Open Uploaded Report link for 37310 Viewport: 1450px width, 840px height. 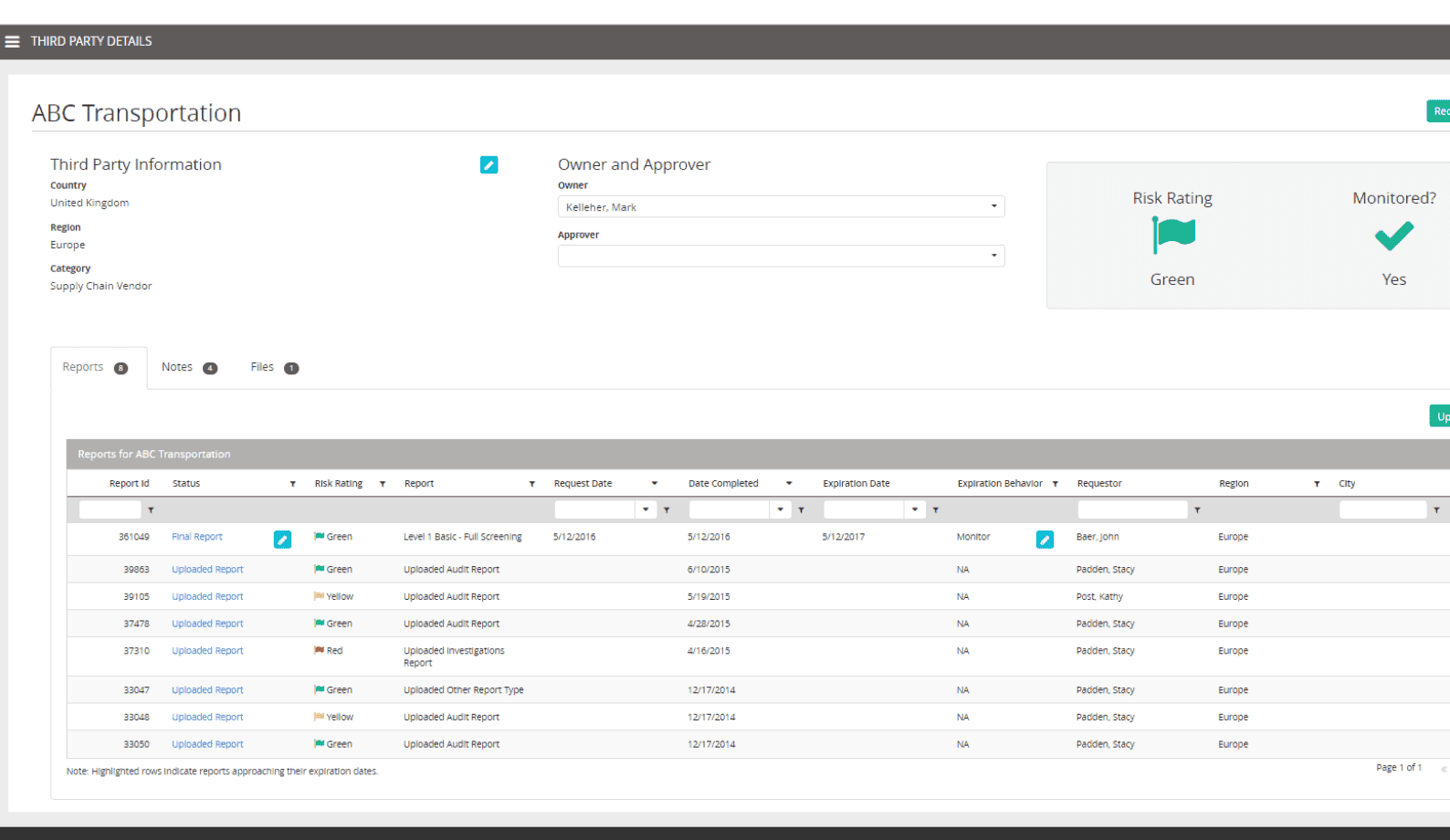[207, 651]
